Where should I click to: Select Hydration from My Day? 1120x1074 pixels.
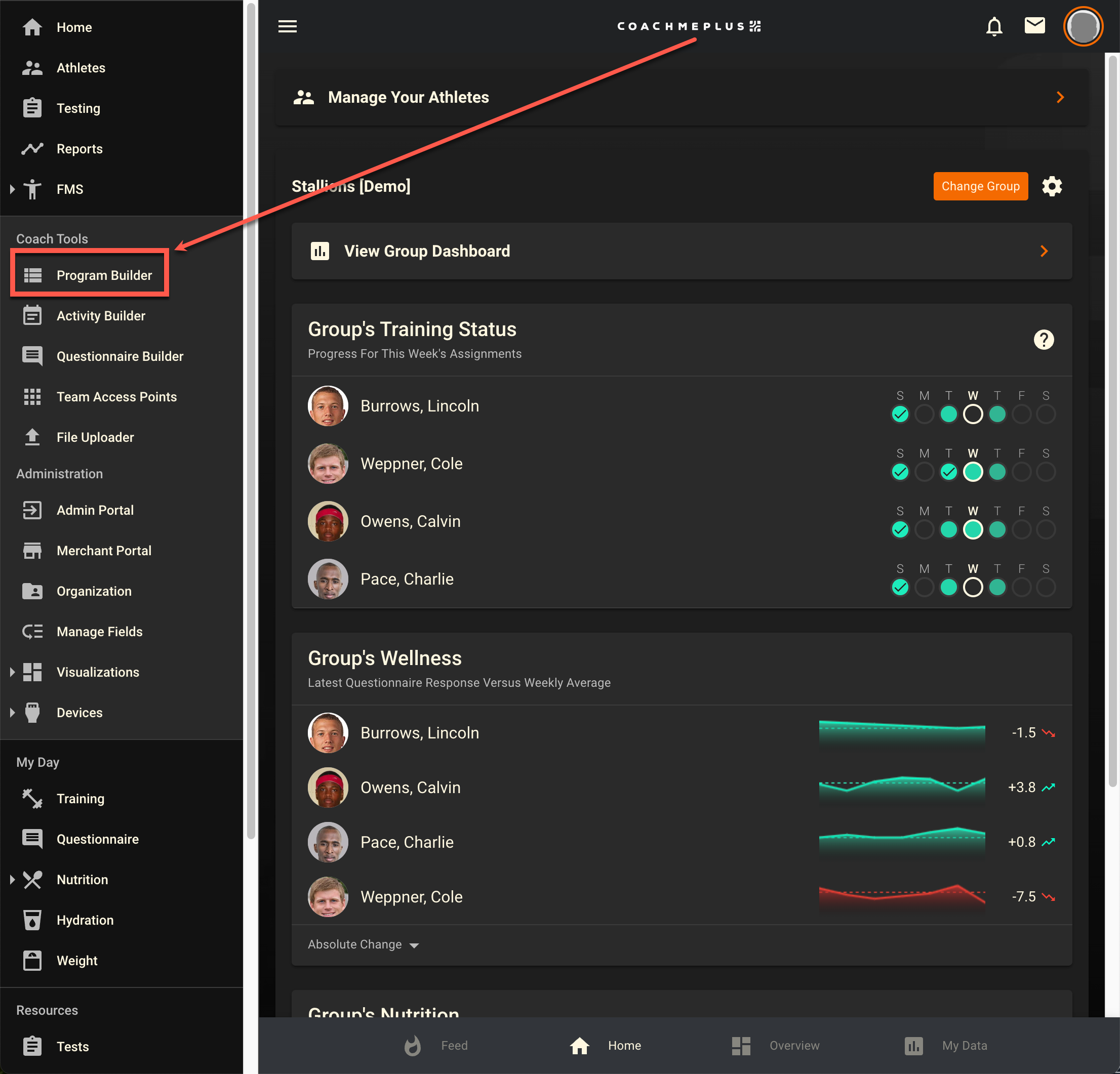[x=85, y=920]
